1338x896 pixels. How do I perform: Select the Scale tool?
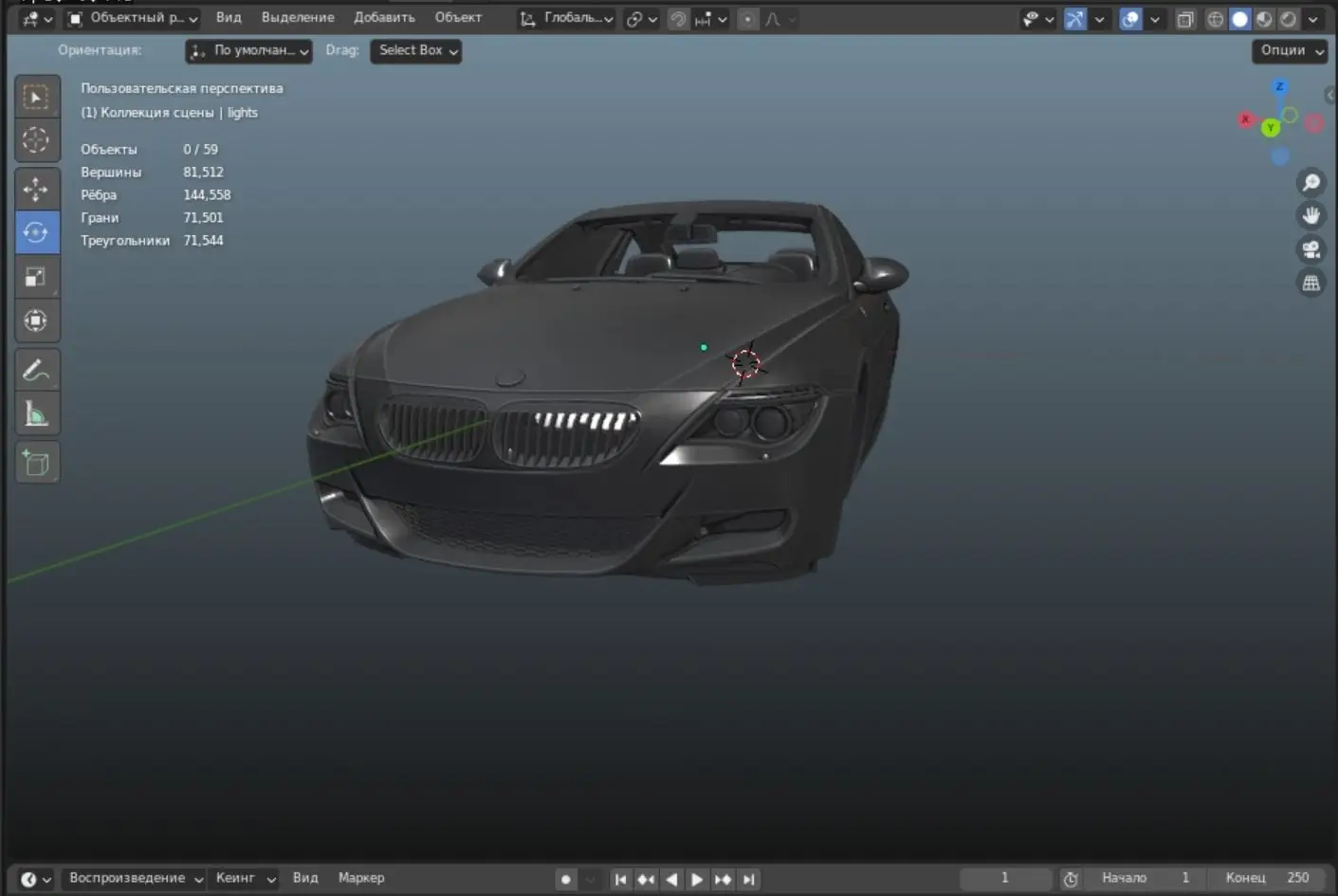36,277
